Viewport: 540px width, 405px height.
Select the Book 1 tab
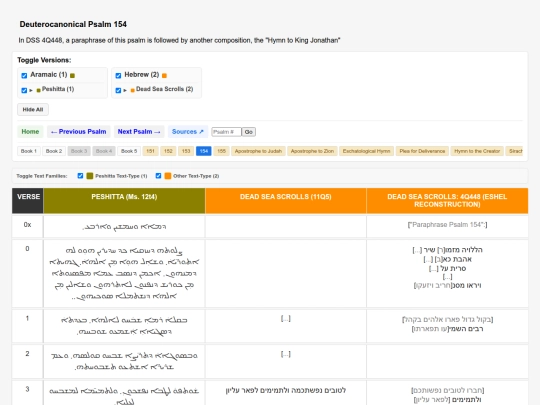point(29,151)
